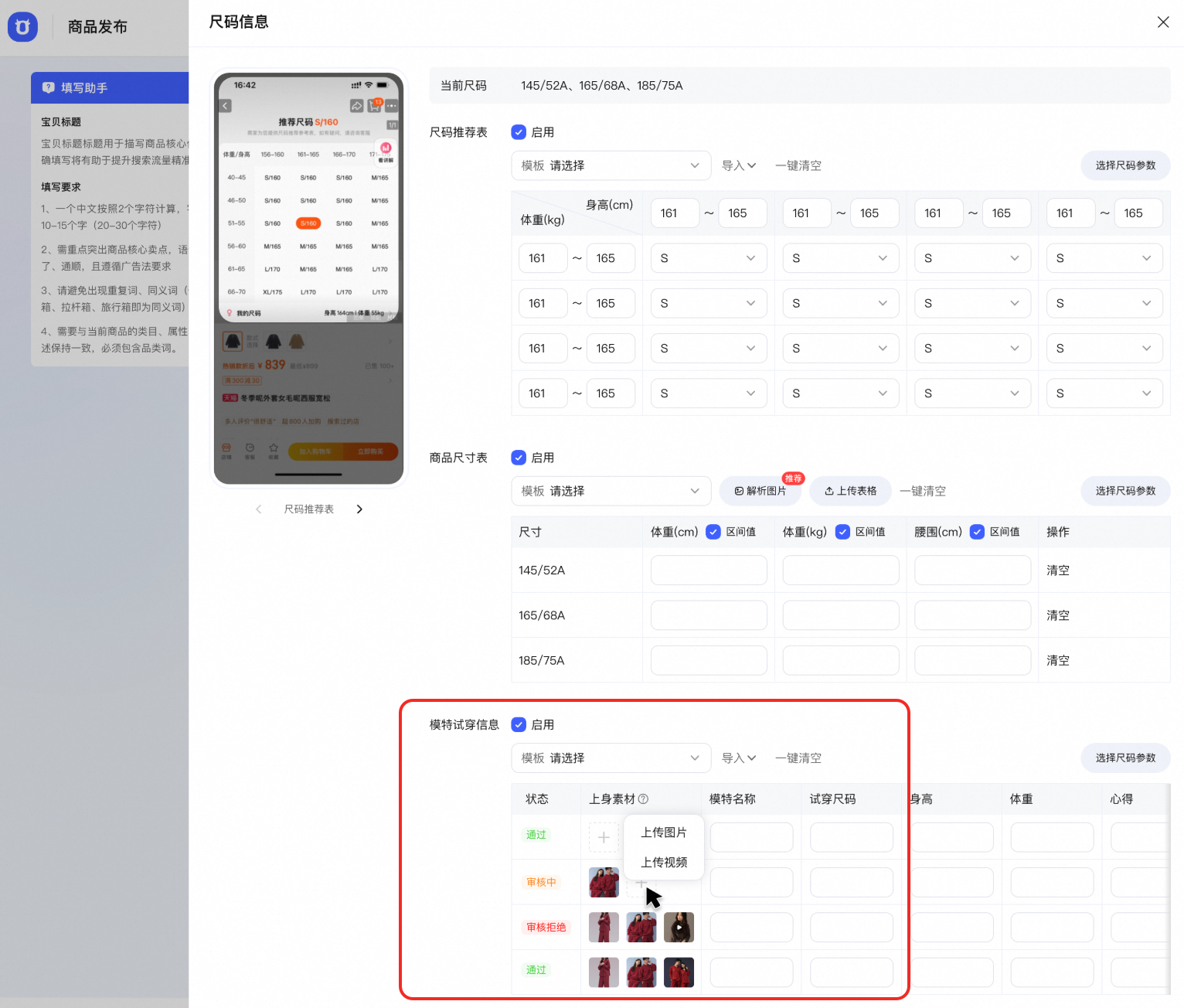Screen dimensions: 1184x1008
Task: Click 上传表格 upload button
Action: tap(850, 491)
